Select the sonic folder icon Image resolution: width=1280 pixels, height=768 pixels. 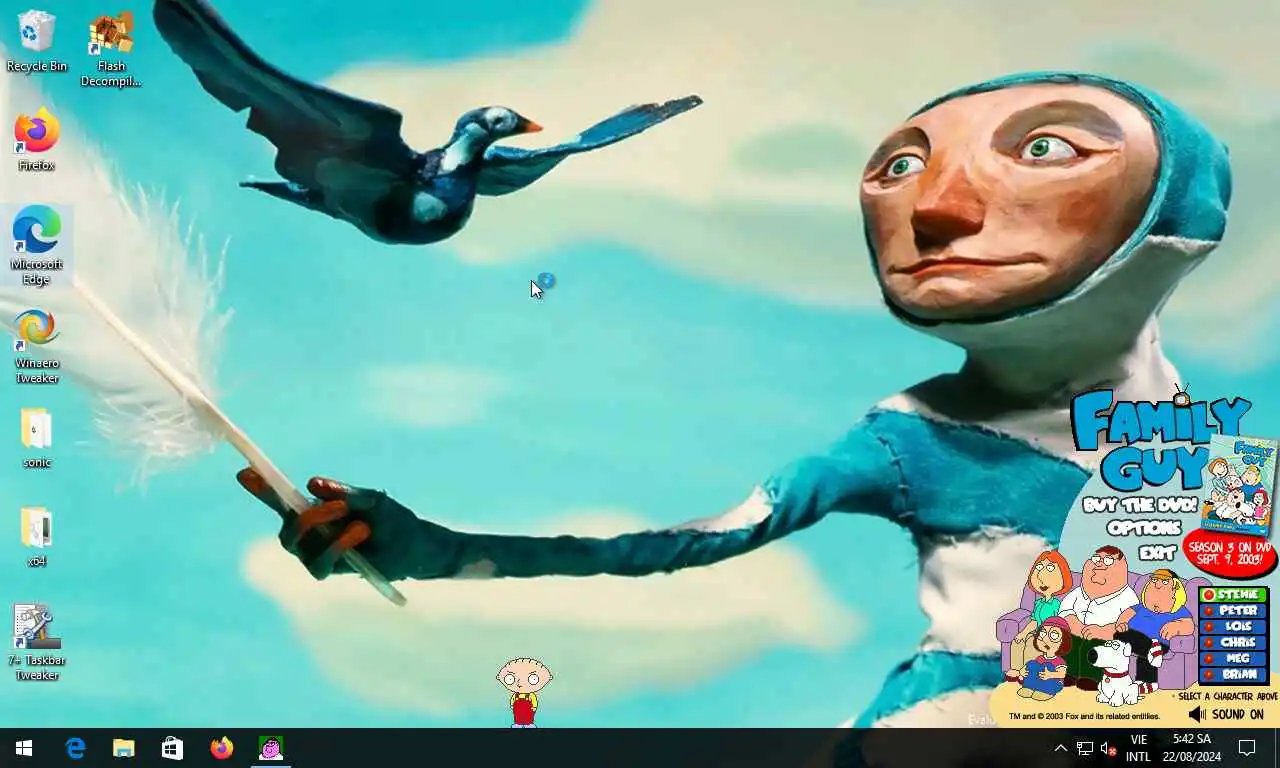point(37,438)
